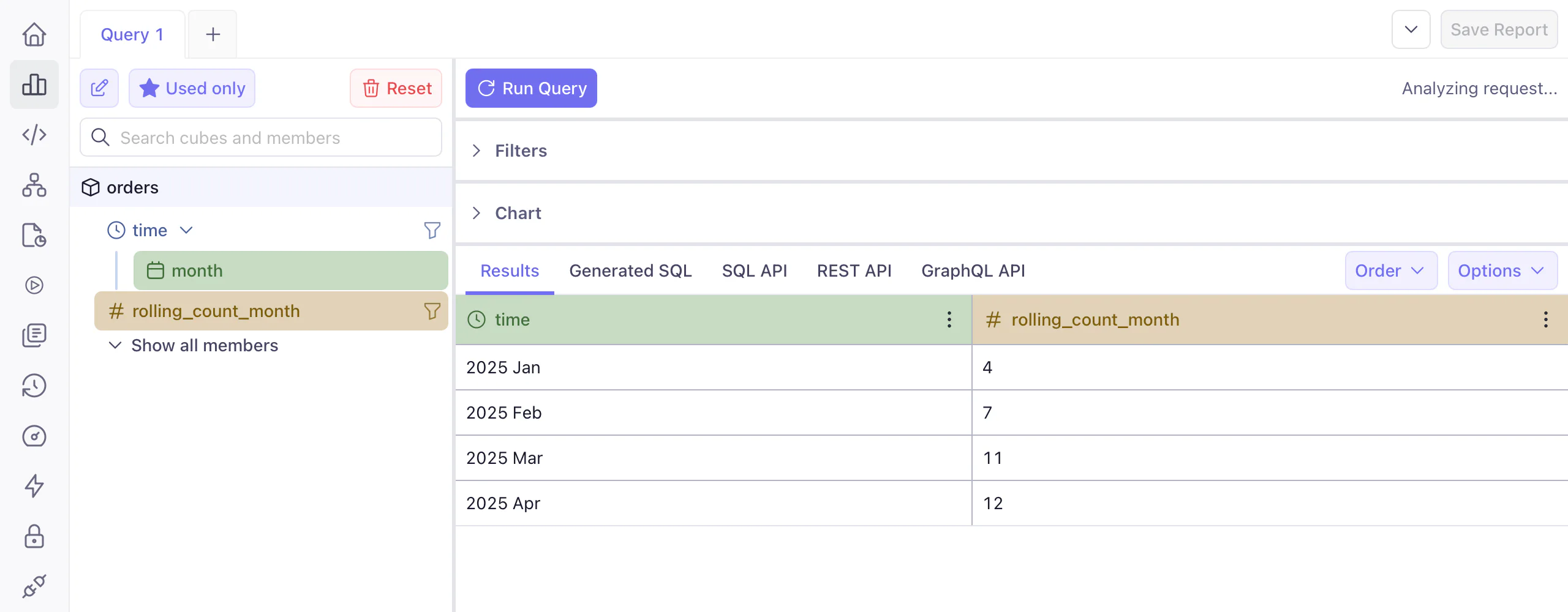Click the padlock sidebar icon
Image resolution: width=1568 pixels, height=612 pixels.
point(34,536)
